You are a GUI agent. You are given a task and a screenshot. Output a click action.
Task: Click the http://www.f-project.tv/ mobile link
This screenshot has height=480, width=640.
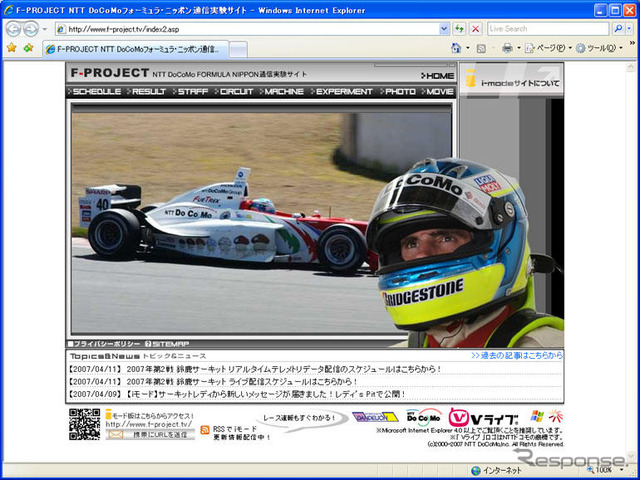[x=149, y=424]
